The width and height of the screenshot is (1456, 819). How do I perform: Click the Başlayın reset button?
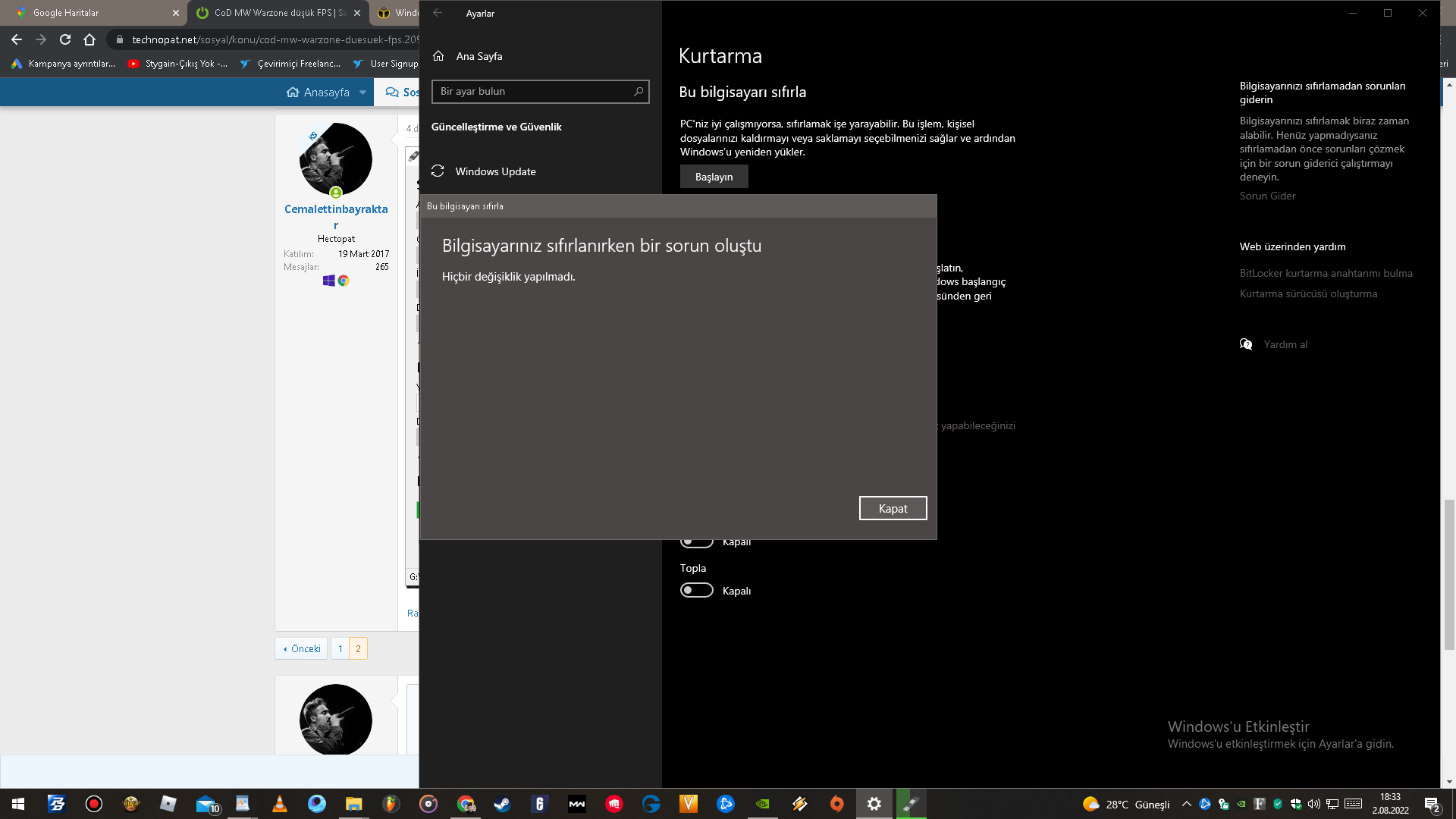(x=714, y=177)
